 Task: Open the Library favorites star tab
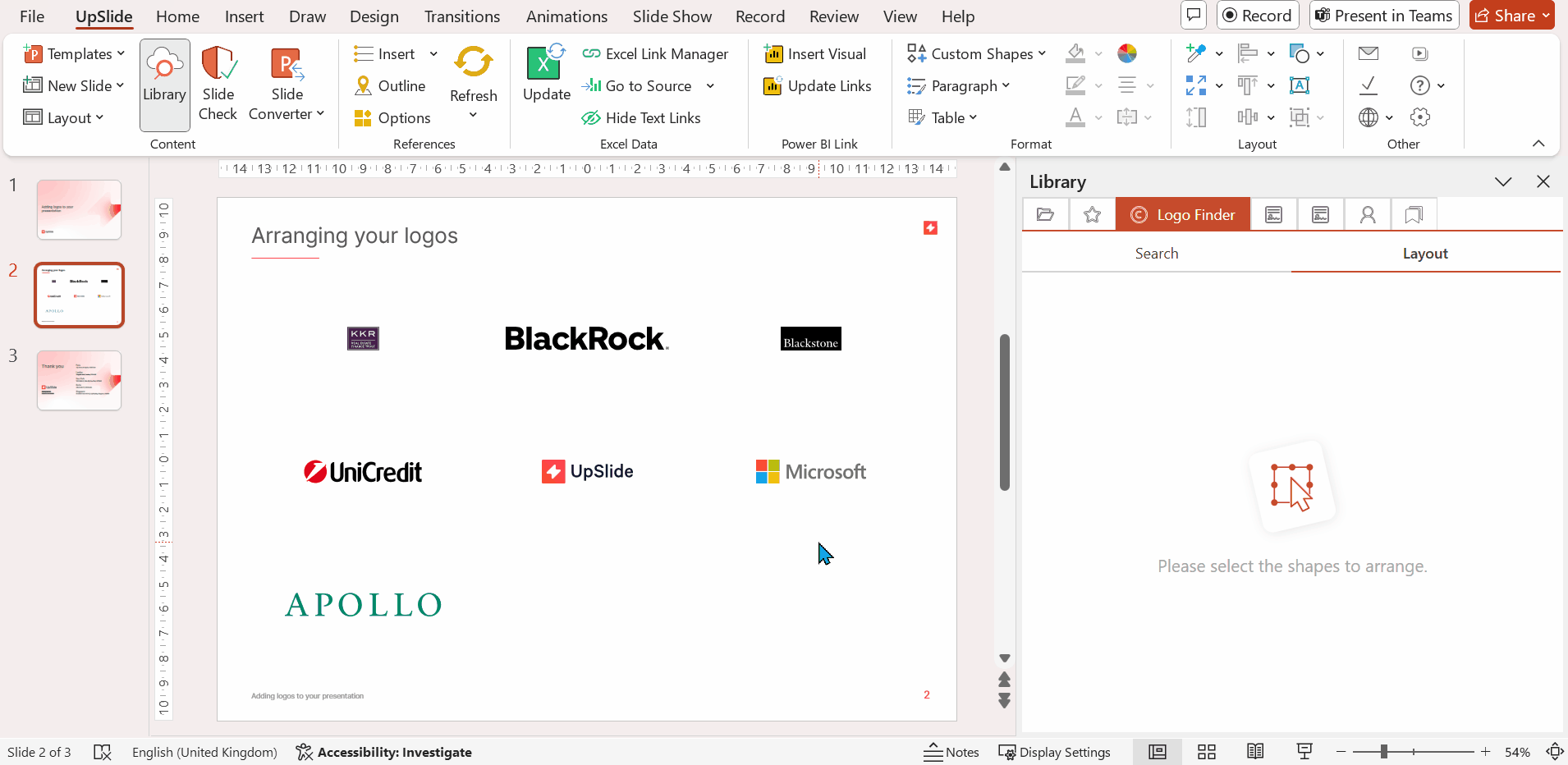coord(1092,214)
